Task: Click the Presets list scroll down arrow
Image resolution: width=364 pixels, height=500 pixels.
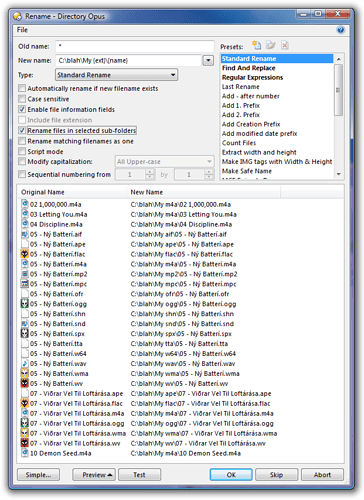Action: (x=338, y=174)
